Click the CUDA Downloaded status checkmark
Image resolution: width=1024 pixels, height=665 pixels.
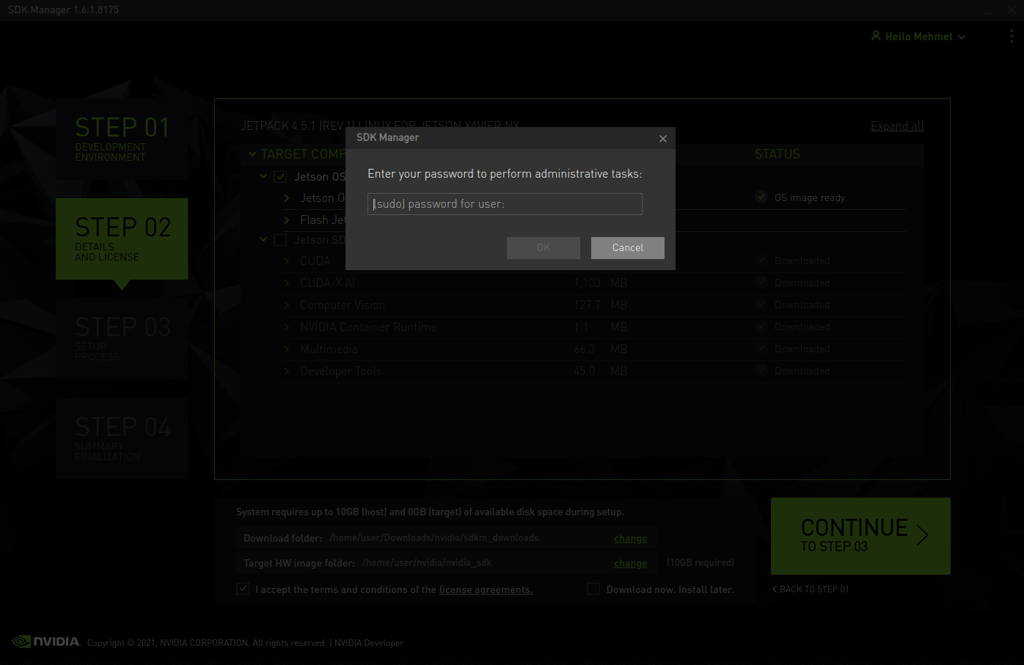click(x=761, y=261)
